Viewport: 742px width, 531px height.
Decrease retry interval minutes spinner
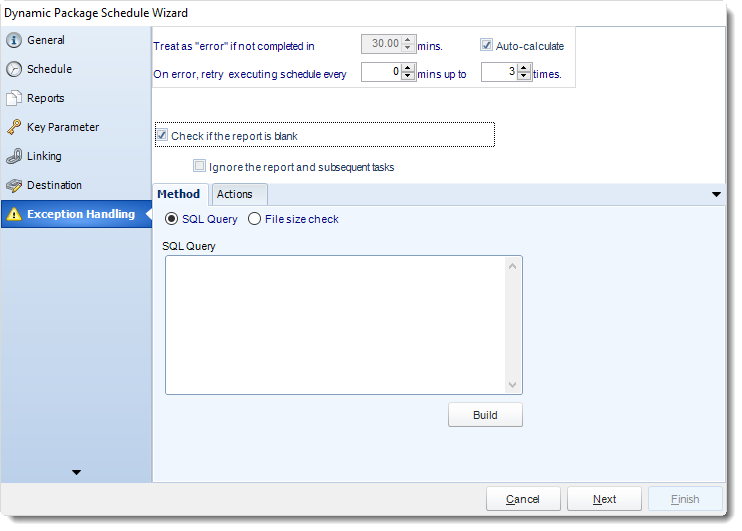[408, 76]
